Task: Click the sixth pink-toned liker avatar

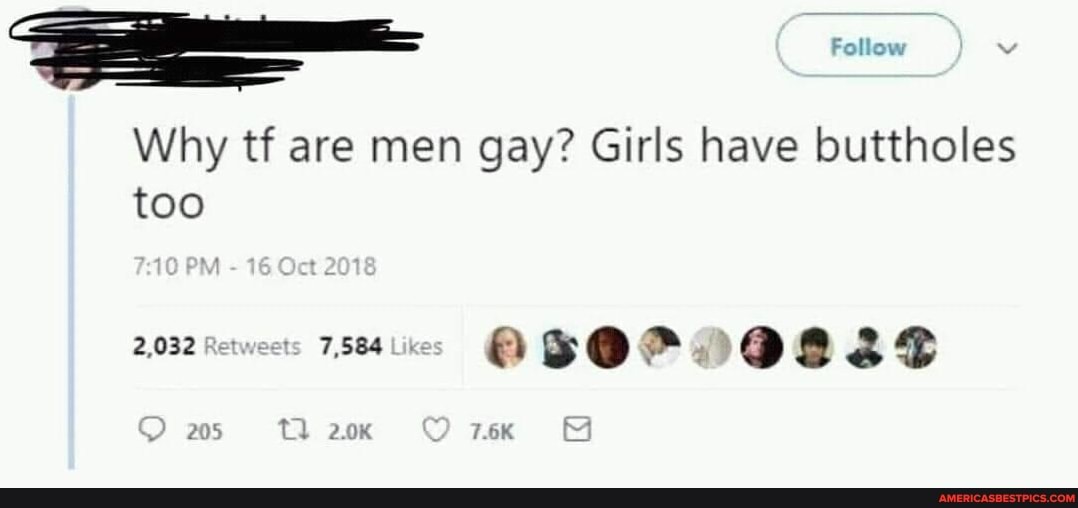Action: point(762,347)
